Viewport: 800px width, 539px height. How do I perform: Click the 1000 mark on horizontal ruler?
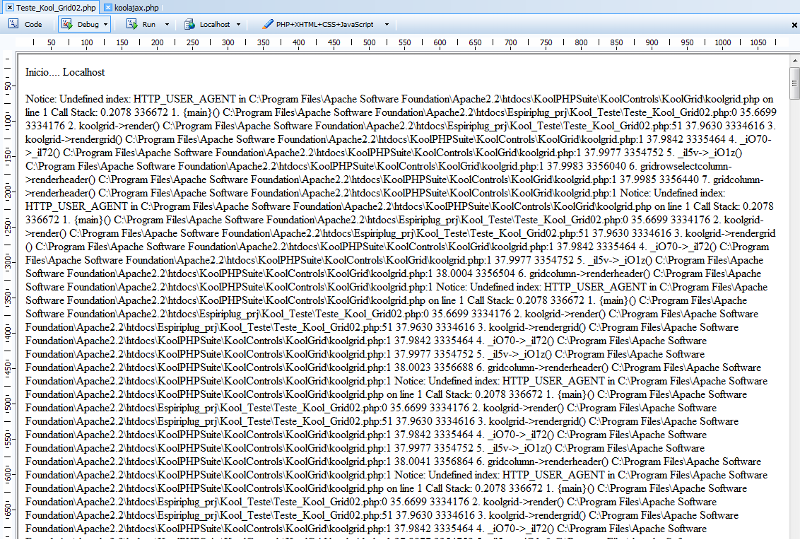[722, 42]
